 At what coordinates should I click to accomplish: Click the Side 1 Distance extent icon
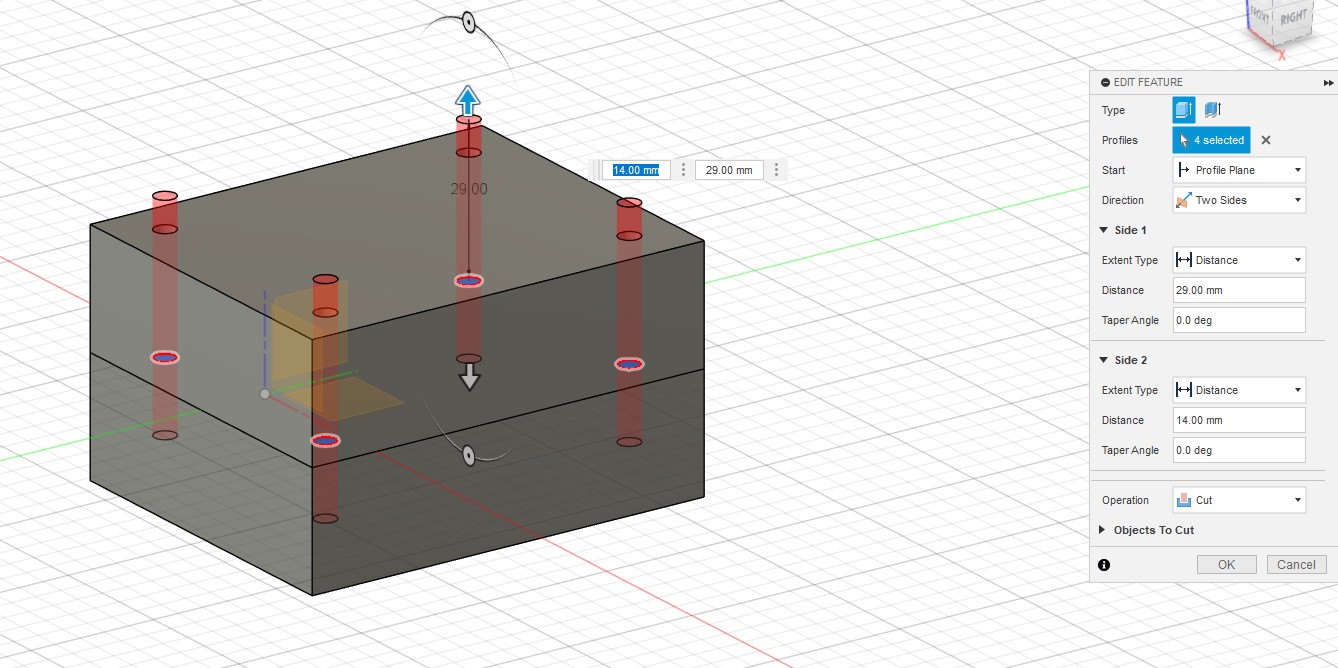click(x=1184, y=260)
